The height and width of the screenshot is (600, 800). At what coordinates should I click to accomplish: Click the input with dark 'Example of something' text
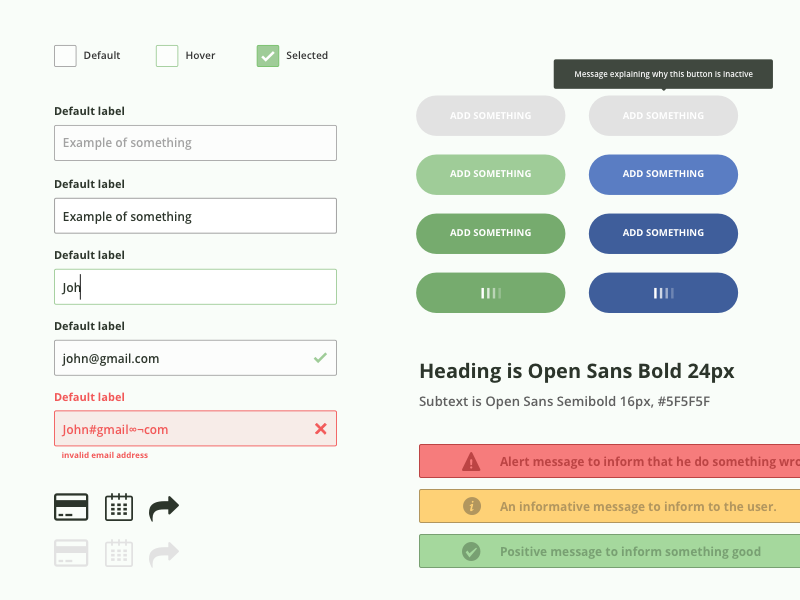[x=195, y=216]
